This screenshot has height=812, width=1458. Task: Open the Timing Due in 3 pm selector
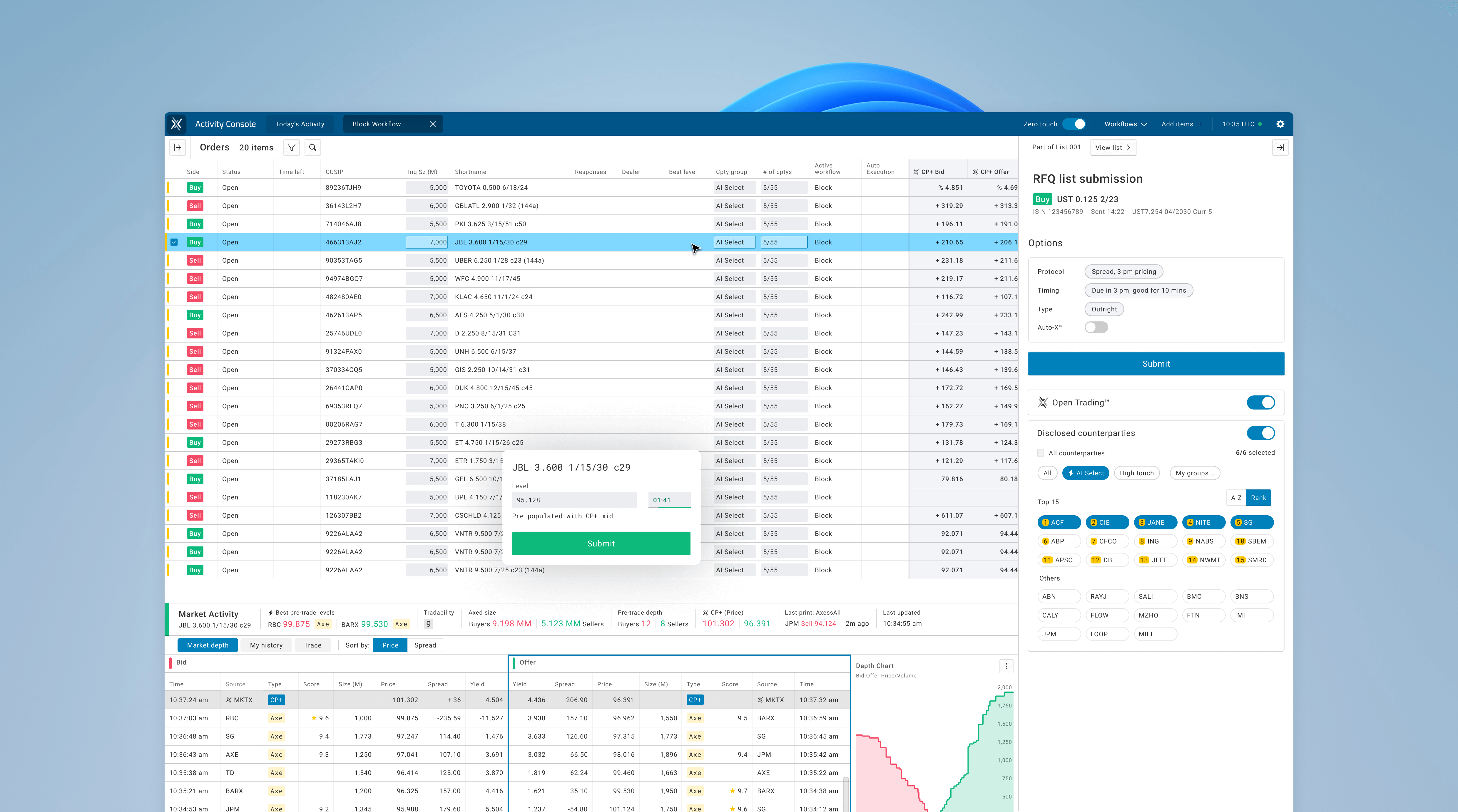click(x=1138, y=290)
